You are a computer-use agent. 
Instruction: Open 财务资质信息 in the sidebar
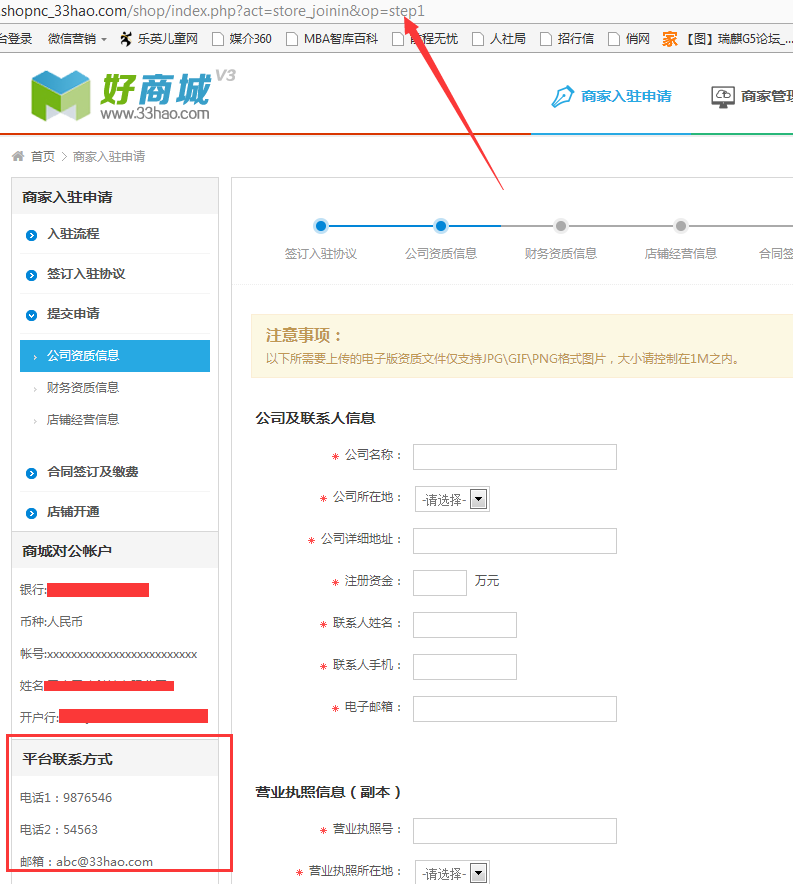(x=83, y=388)
